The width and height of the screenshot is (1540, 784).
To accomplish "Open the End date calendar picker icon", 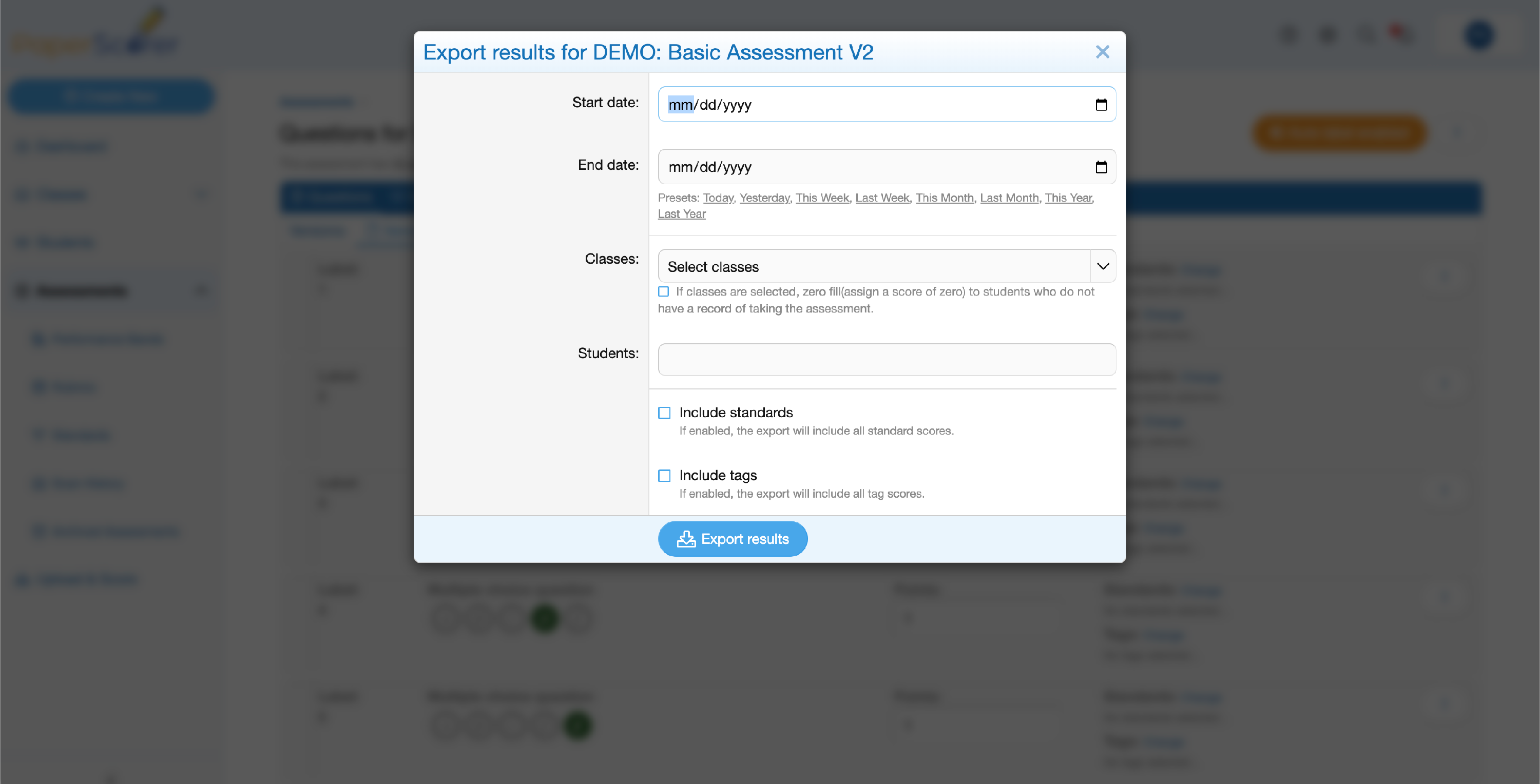I will pyautogui.click(x=1101, y=167).
